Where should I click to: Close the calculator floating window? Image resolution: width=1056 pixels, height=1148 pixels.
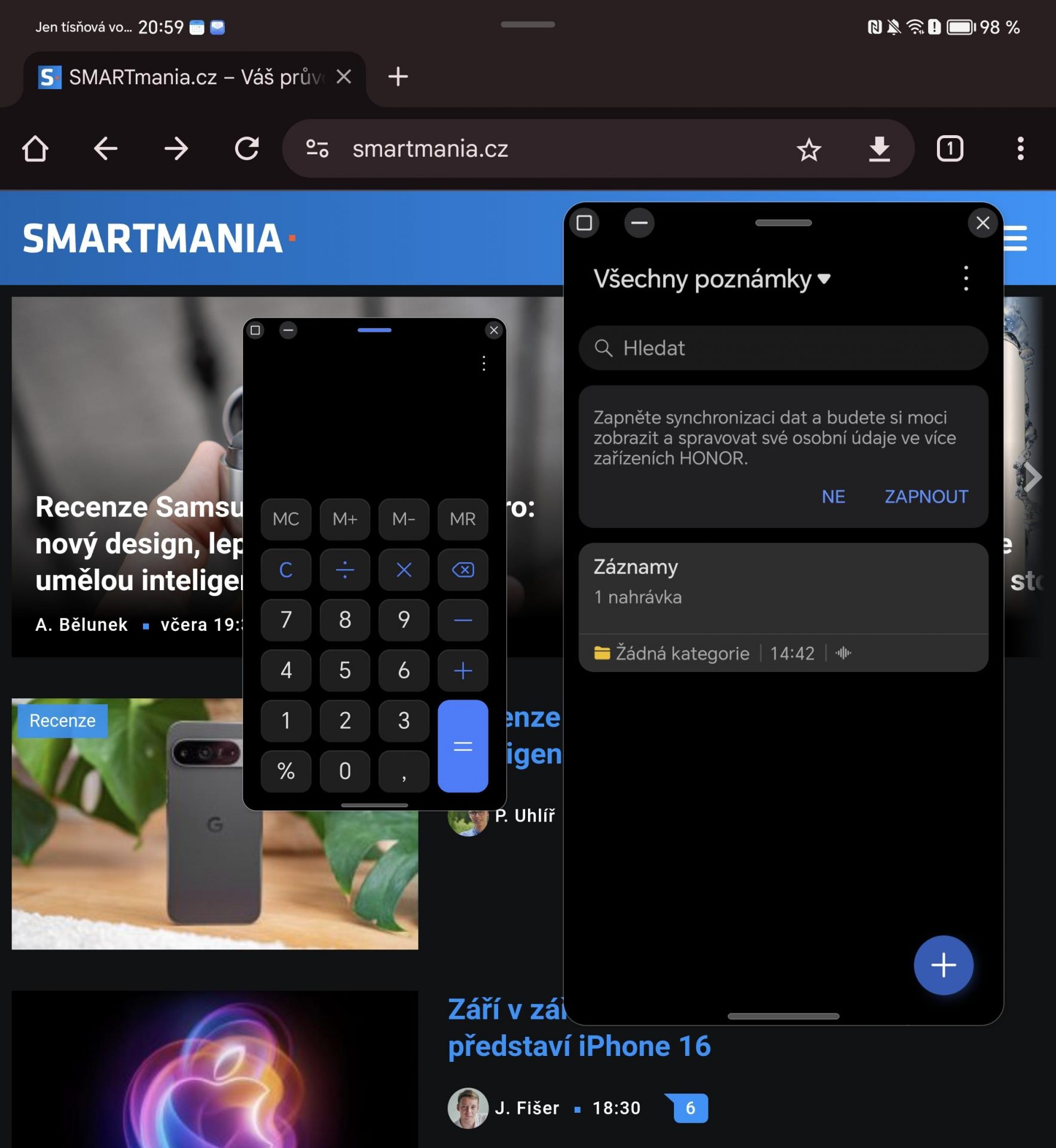tap(494, 330)
